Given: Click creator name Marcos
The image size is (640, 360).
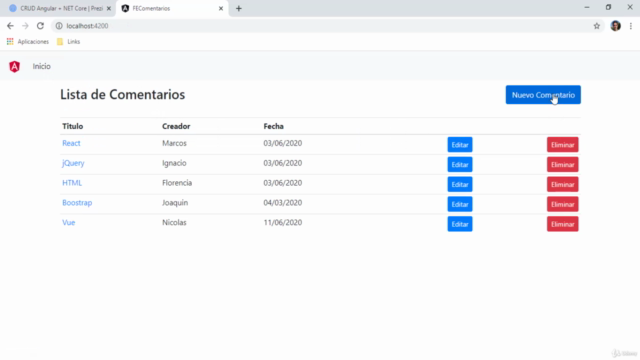Looking at the screenshot, I should click(x=174, y=143).
